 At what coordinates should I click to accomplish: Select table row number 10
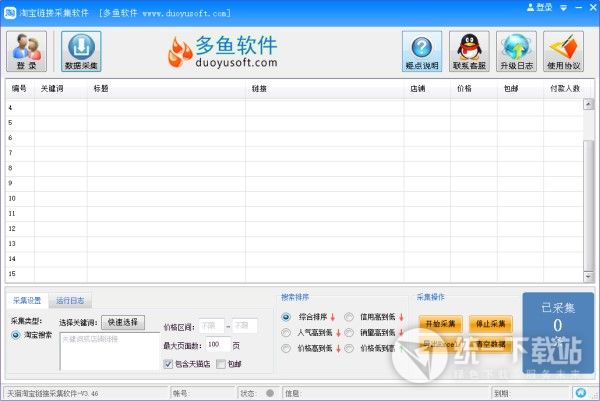tap(295, 199)
